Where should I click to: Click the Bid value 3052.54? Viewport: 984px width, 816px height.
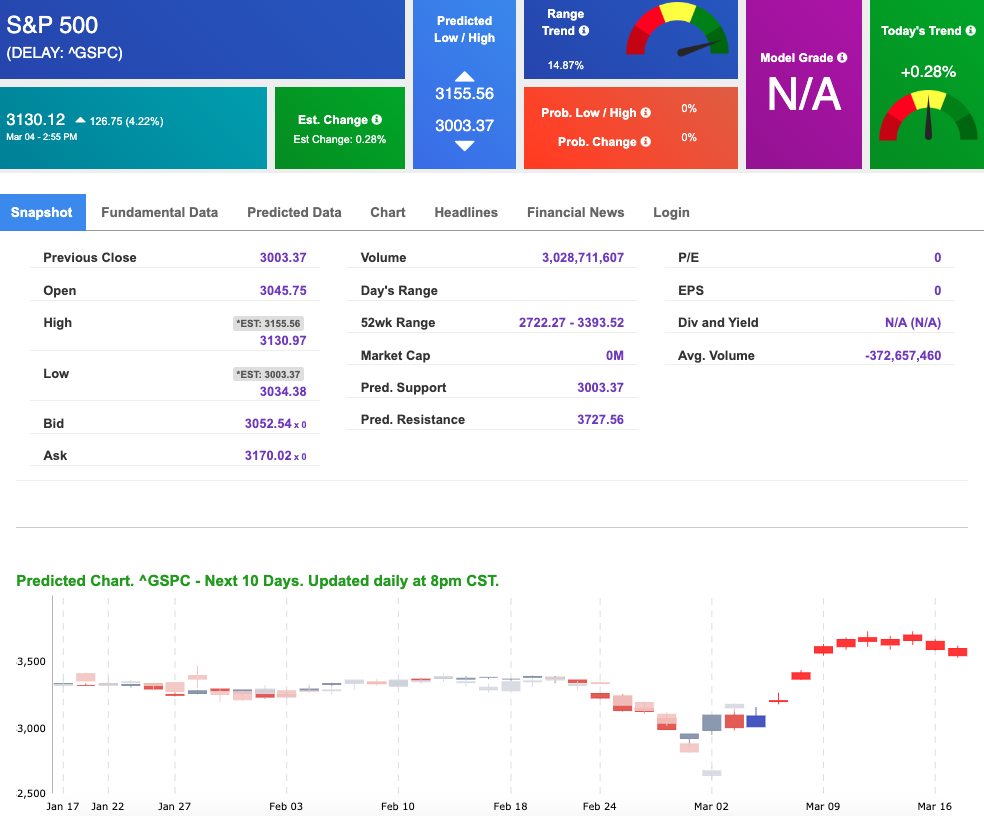(x=268, y=424)
